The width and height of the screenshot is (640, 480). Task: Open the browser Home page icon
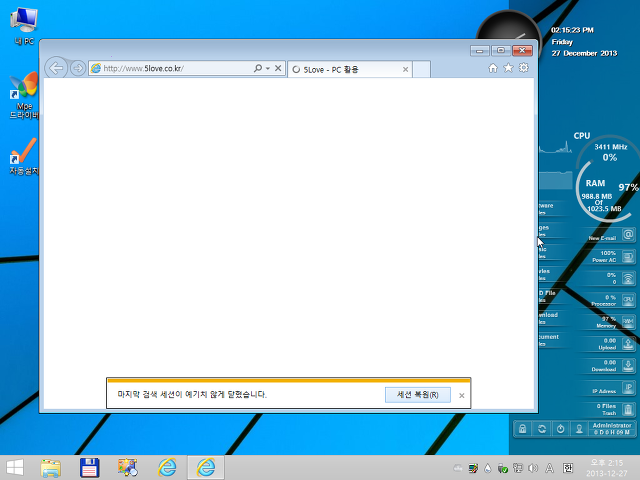[493, 68]
